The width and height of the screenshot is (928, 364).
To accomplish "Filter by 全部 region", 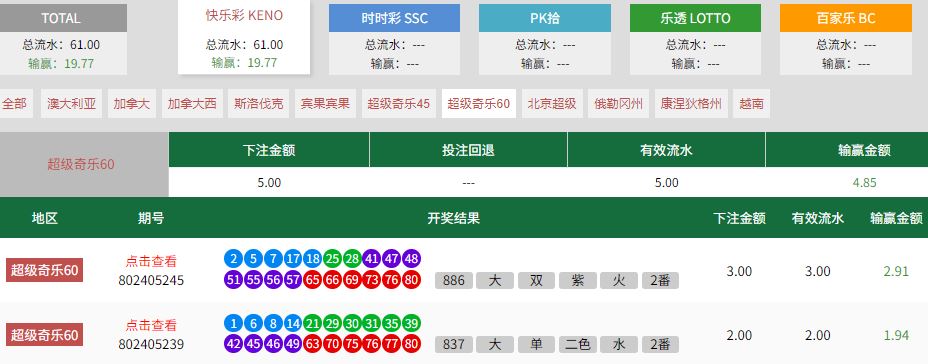I will pos(16,104).
